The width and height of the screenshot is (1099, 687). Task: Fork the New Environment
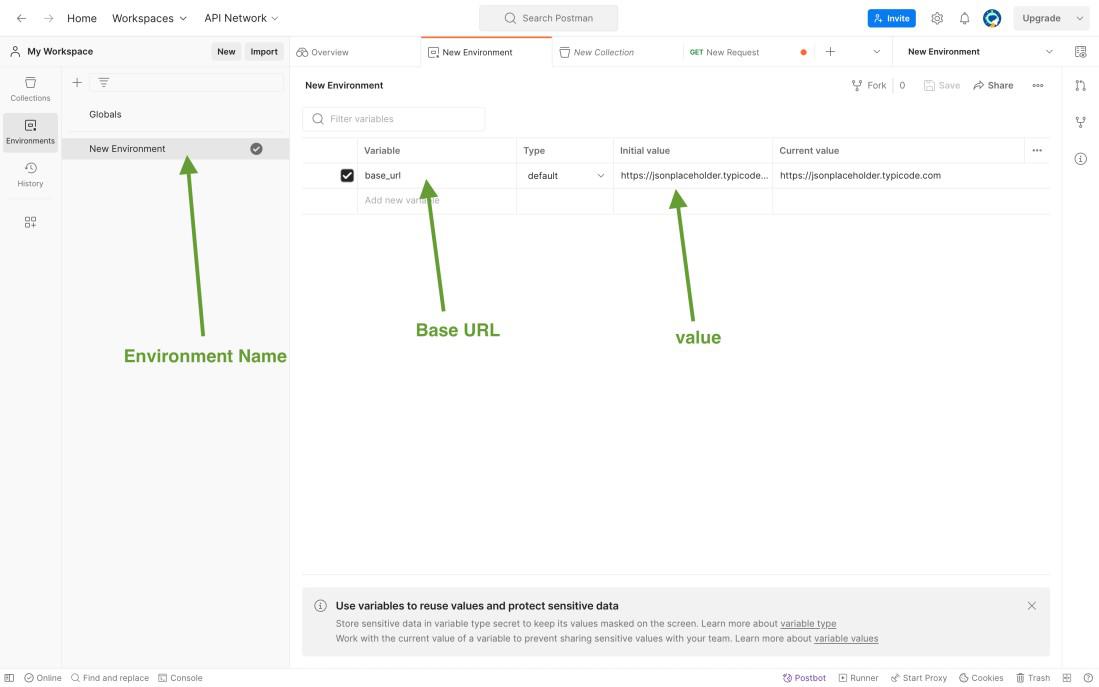tap(869, 85)
